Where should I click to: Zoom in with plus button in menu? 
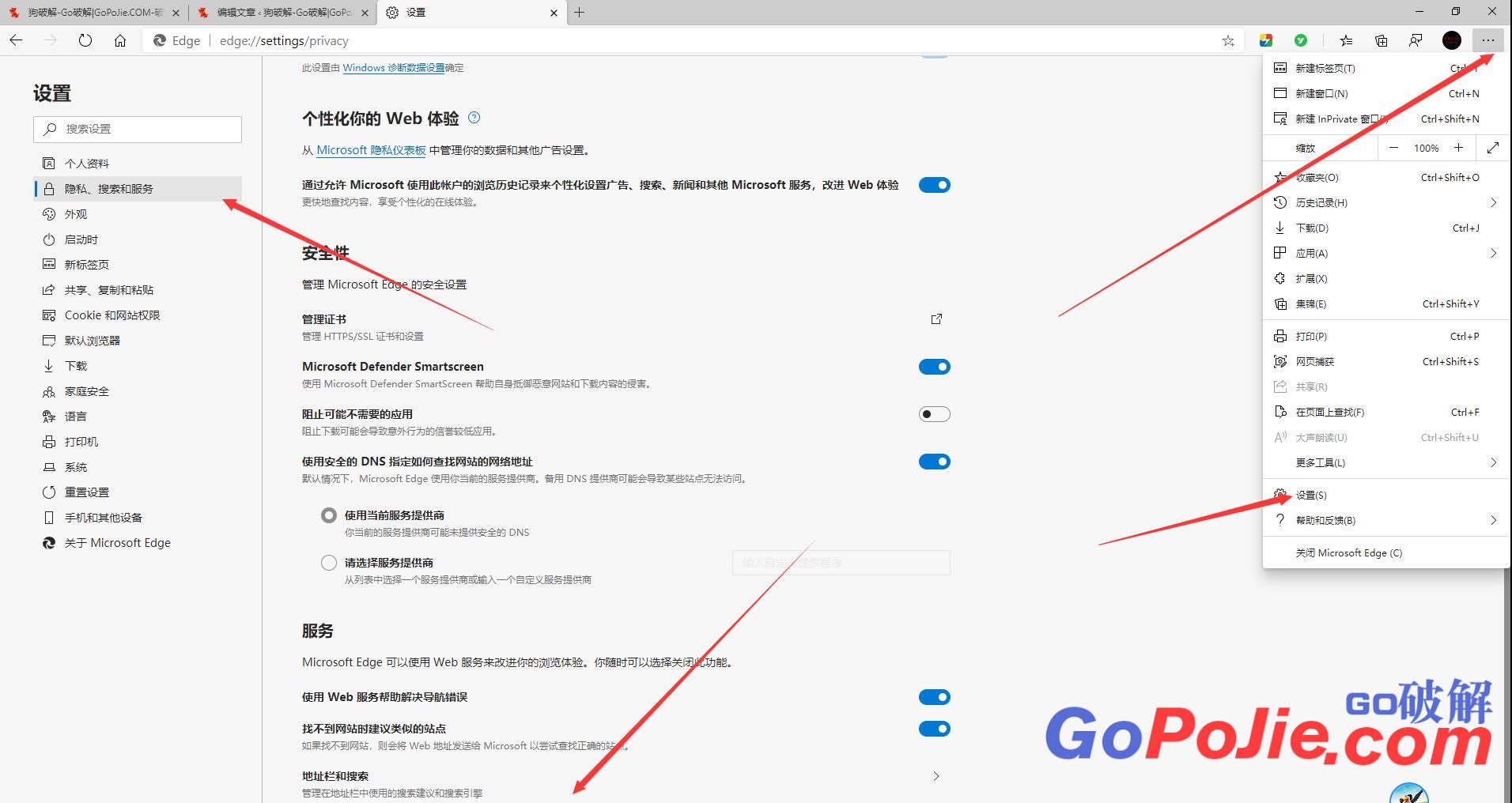(x=1459, y=148)
